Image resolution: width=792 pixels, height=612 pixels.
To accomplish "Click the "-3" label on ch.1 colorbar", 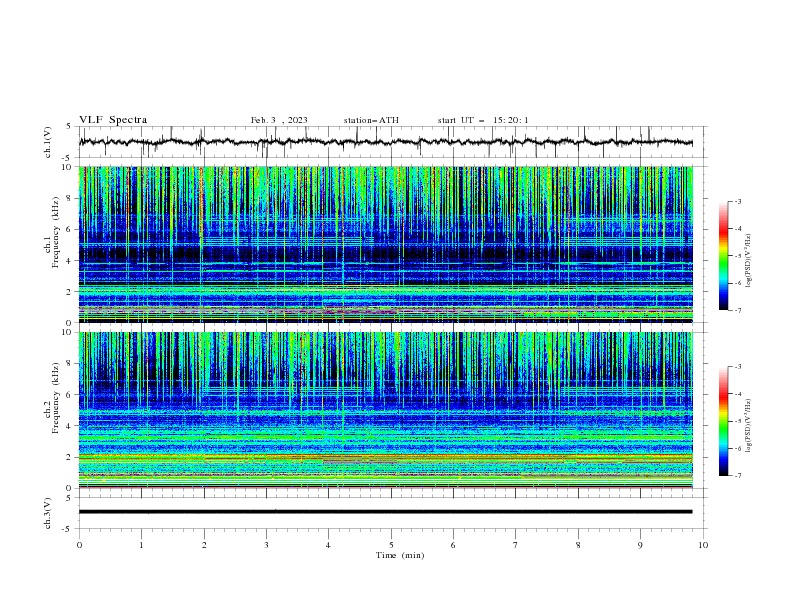I will tap(738, 201).
